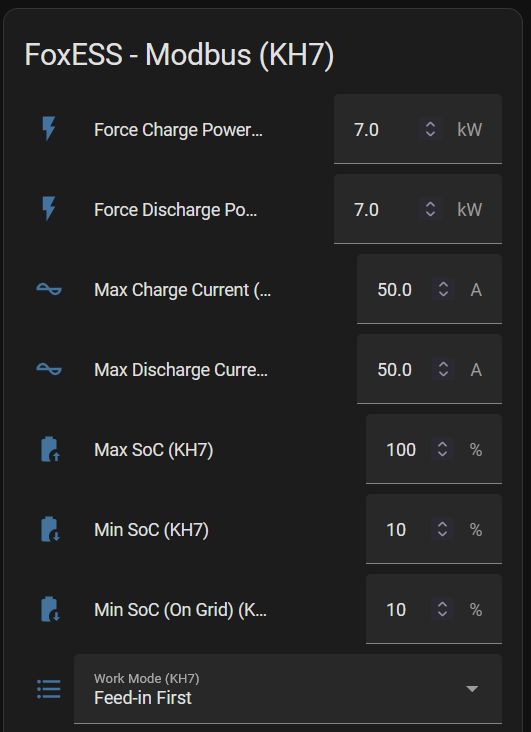Open the Min SoC (KH7) label
This screenshot has height=732, width=531.
[151, 530]
